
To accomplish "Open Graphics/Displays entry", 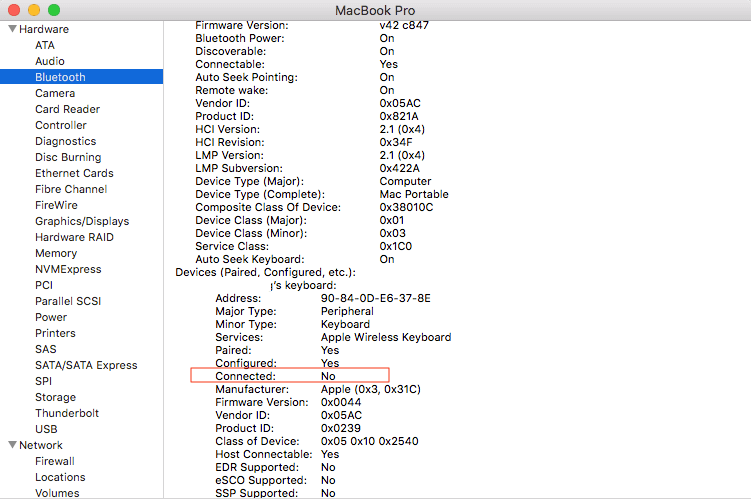I will (x=82, y=221).
